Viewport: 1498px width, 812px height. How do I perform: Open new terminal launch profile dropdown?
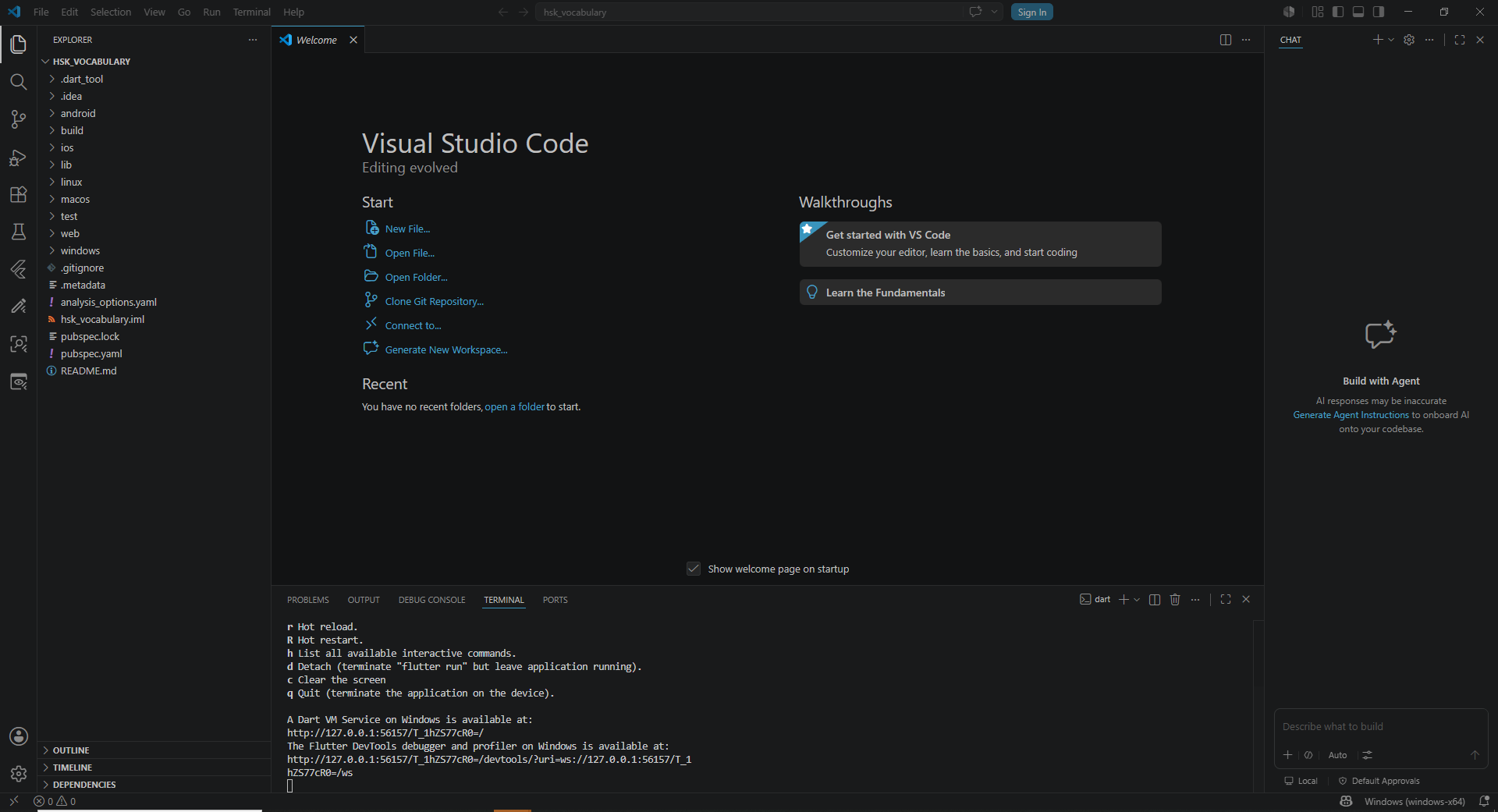pyautogui.click(x=1137, y=599)
